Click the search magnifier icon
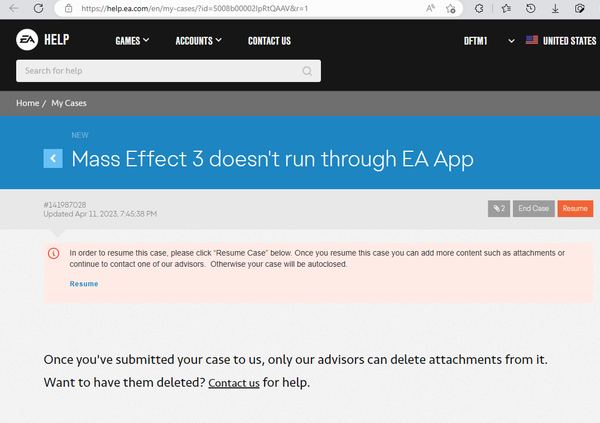The height and width of the screenshot is (423, 600). 307,71
